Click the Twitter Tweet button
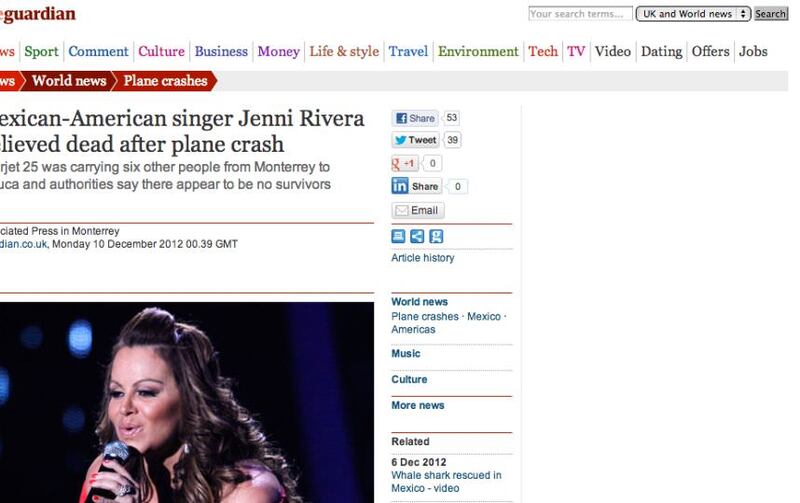800x503 pixels. 415,140
